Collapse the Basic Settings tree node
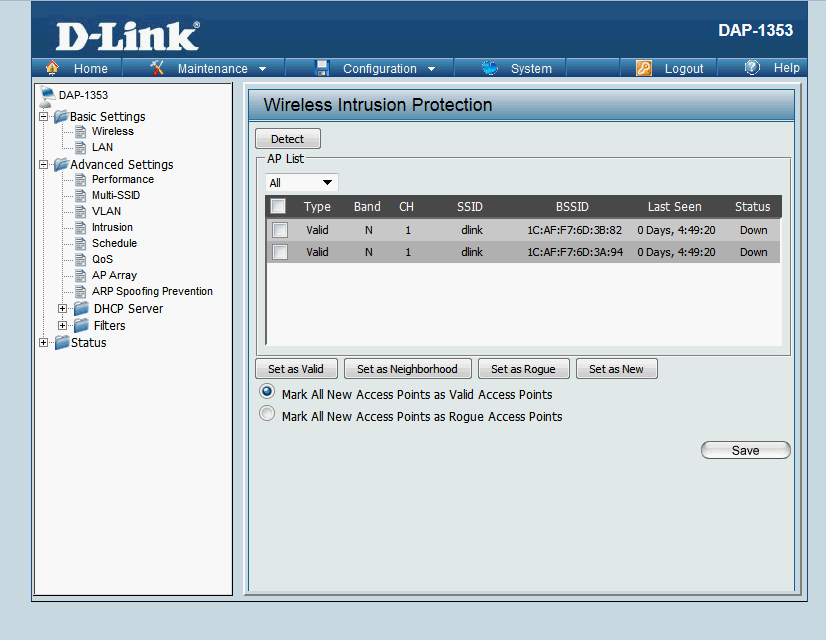The image size is (826, 640). coord(44,116)
